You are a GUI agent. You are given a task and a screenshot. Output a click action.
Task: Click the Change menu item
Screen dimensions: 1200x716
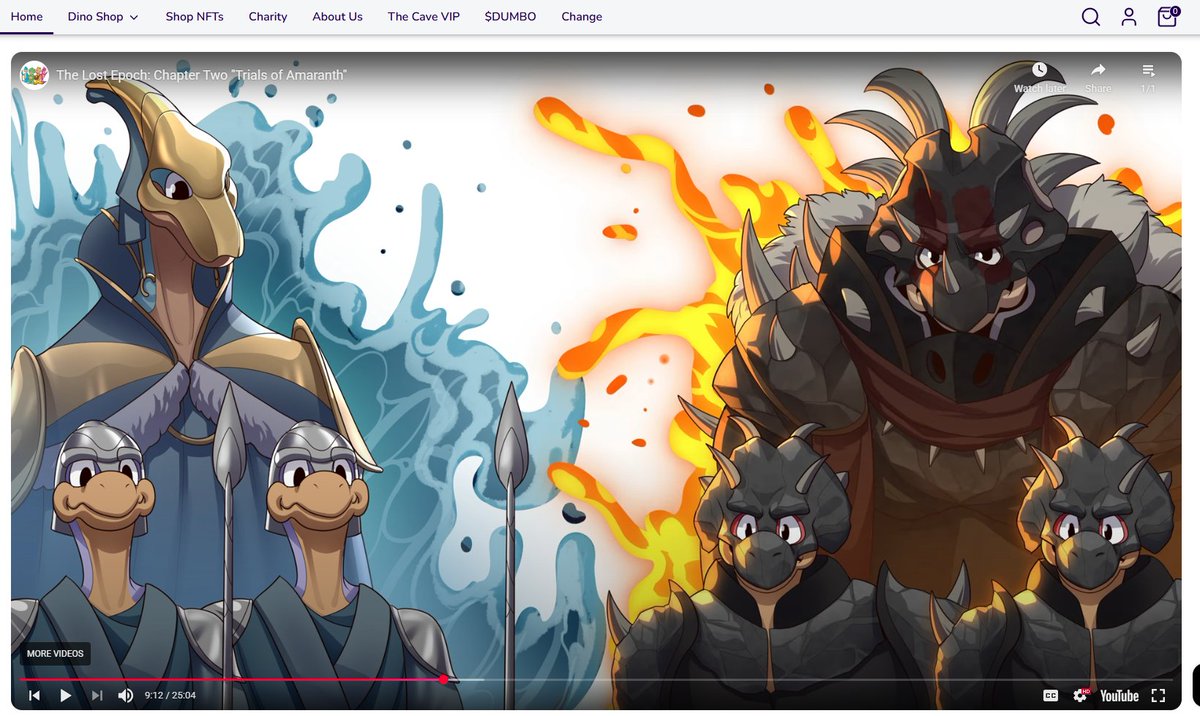click(x=582, y=17)
